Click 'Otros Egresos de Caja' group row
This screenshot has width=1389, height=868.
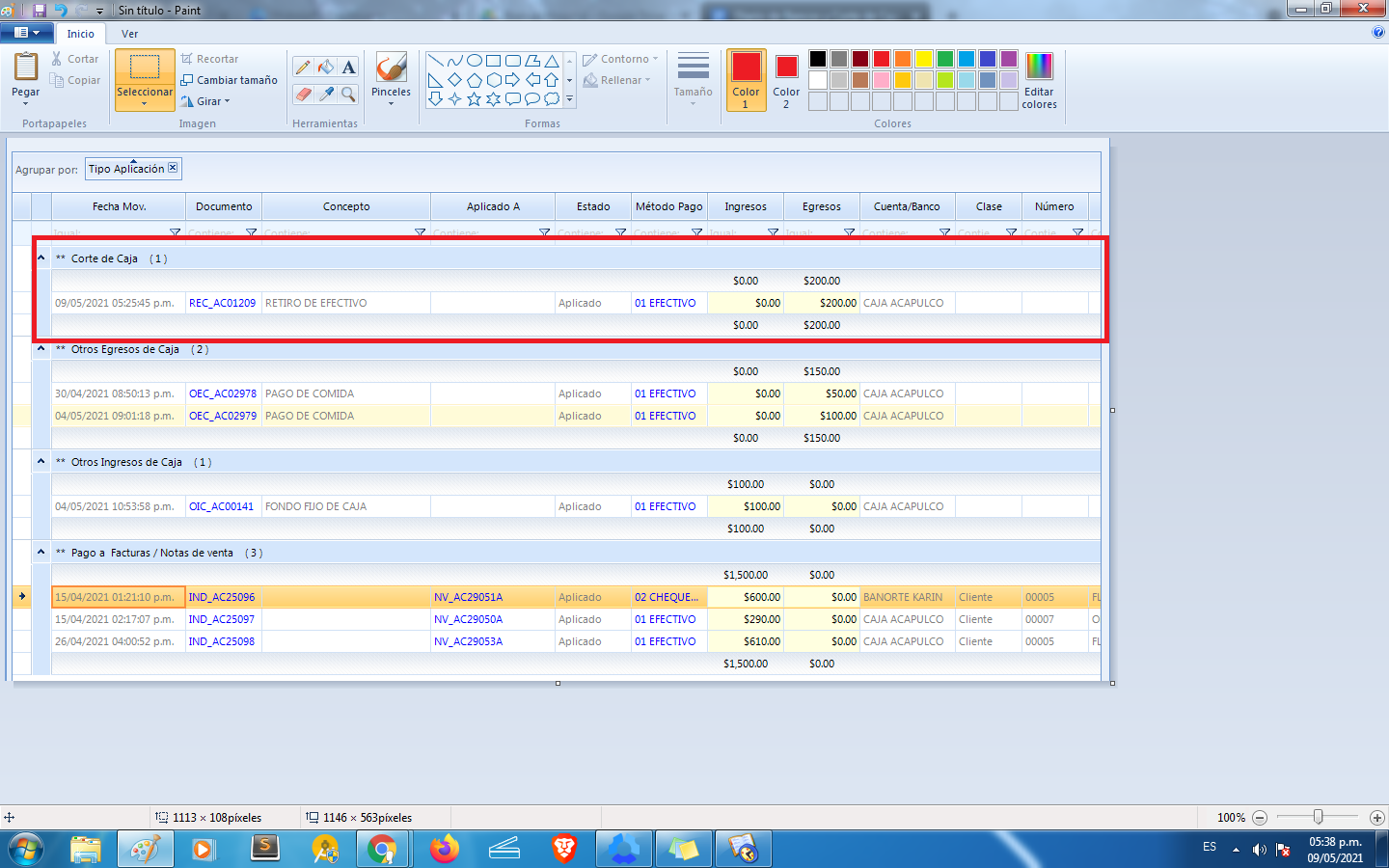pyautogui.click(x=566, y=349)
